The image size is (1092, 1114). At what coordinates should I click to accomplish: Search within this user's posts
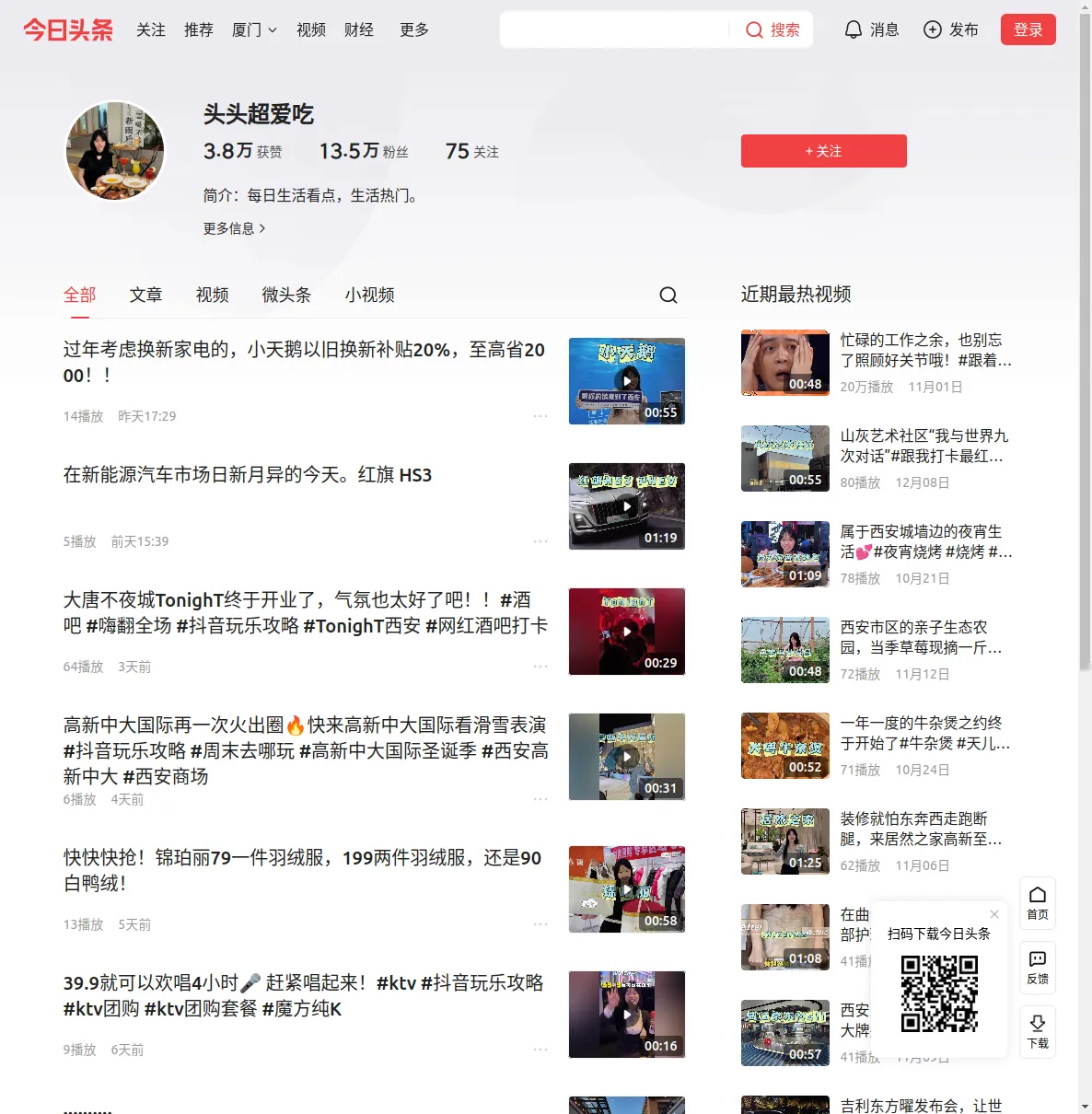[x=668, y=295]
